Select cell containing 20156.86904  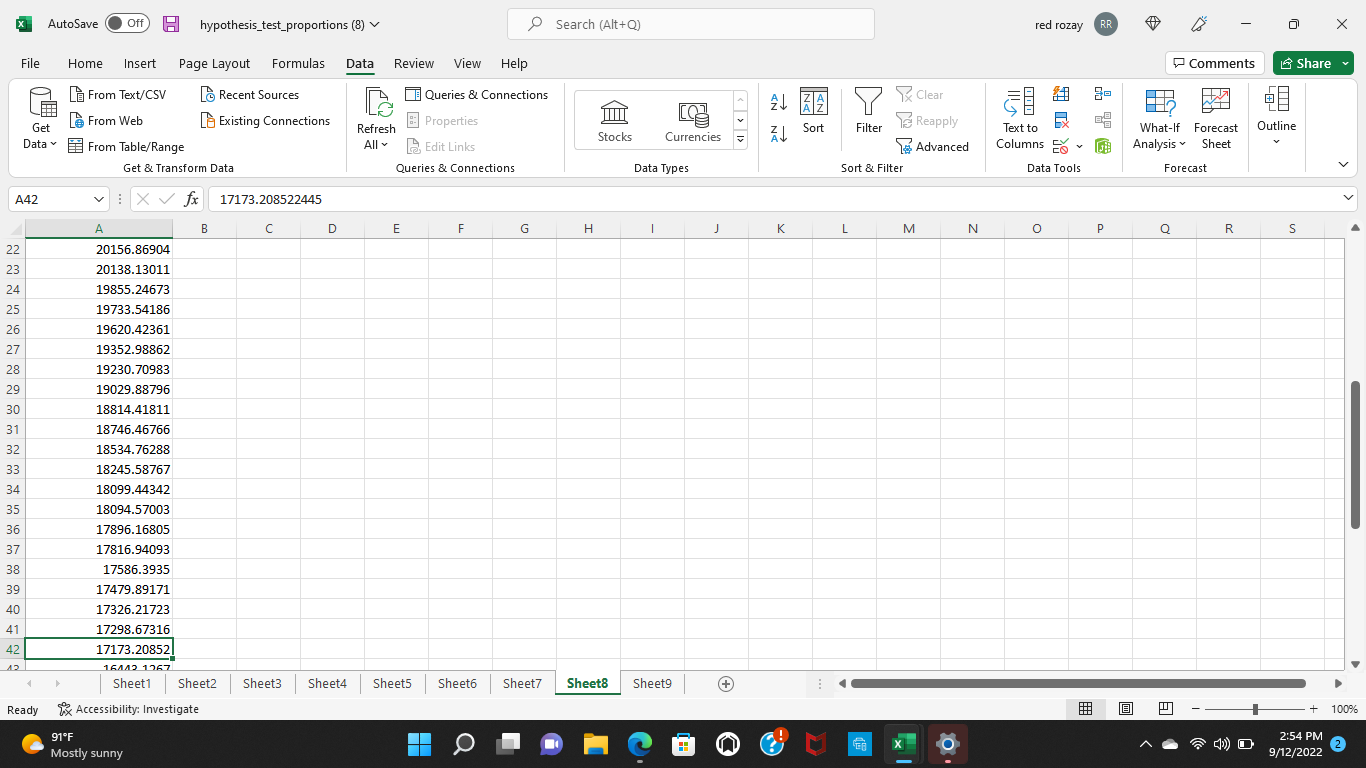(99, 249)
